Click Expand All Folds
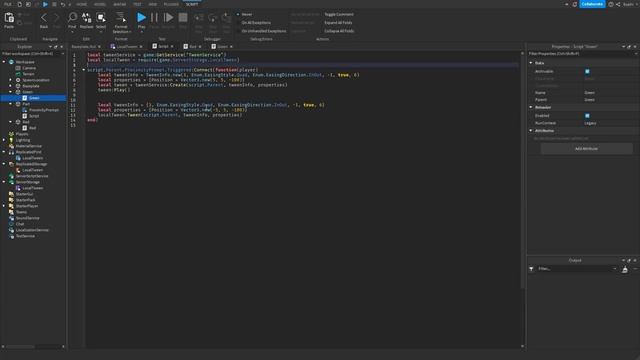 pyautogui.click(x=338, y=22)
